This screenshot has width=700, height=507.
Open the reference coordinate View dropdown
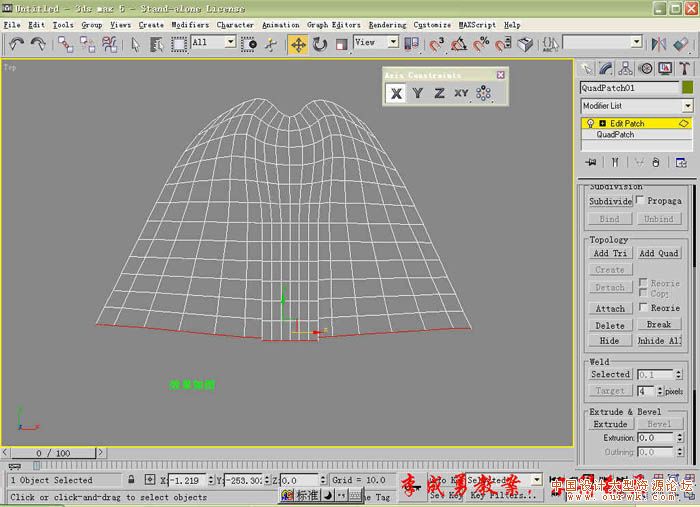[393, 42]
